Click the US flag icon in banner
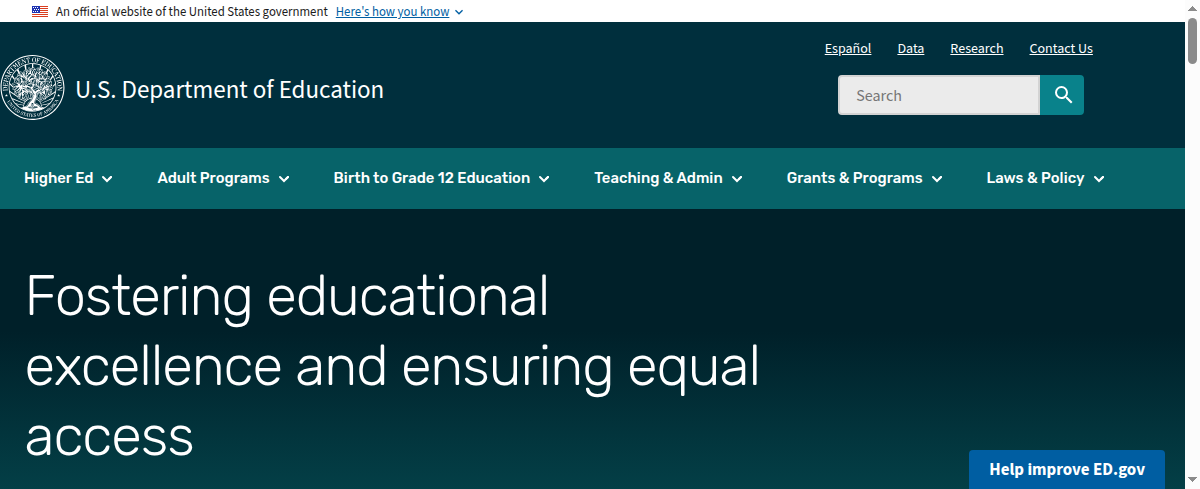The width and height of the screenshot is (1200, 489). pos(40,11)
